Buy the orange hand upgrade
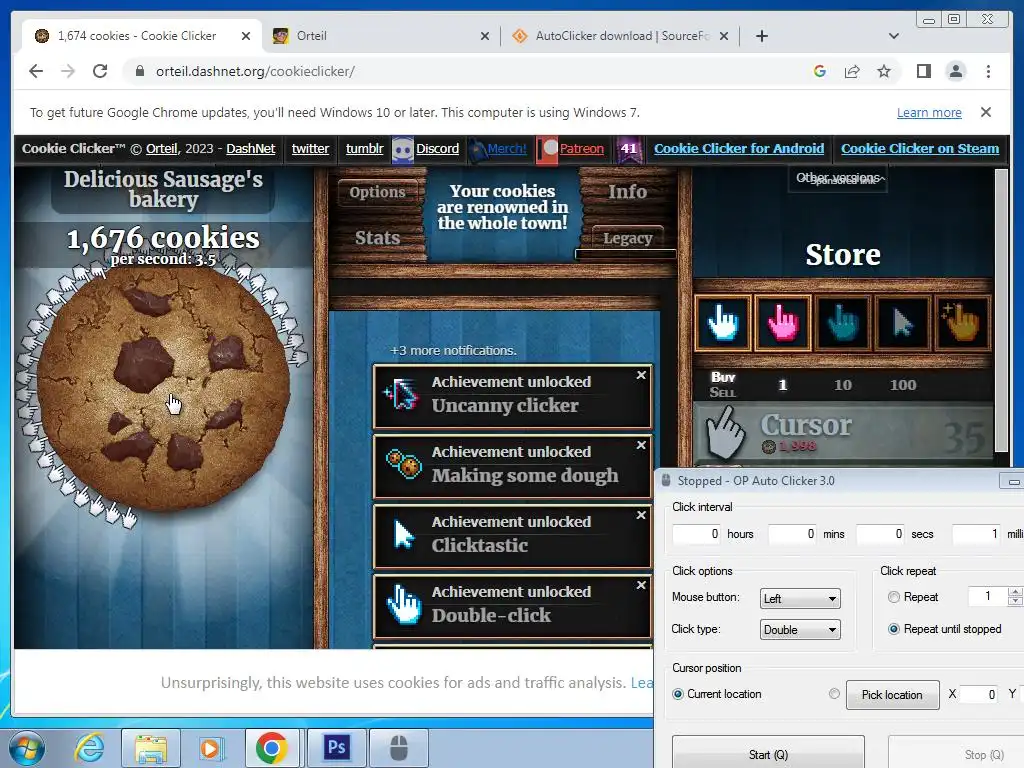 (x=963, y=323)
